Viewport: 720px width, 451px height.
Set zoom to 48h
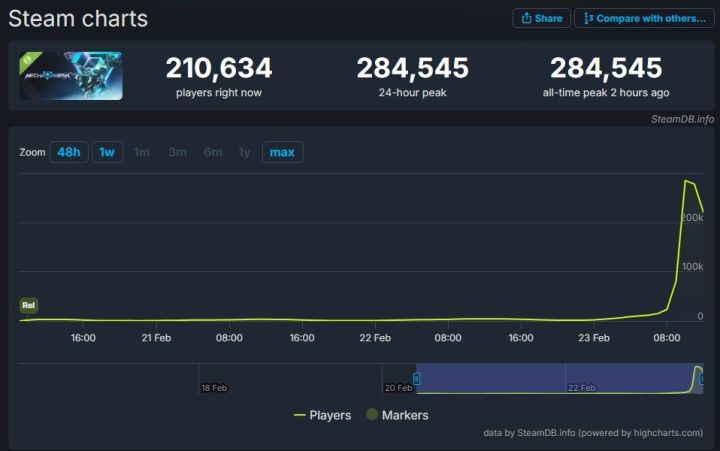pyautogui.click(x=68, y=152)
